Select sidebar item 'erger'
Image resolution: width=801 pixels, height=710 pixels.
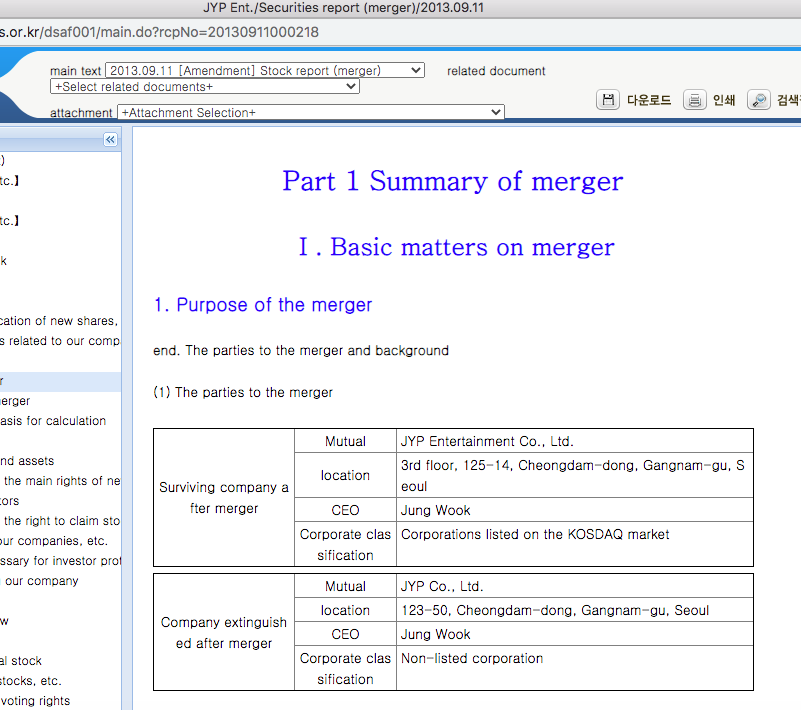pos(15,401)
